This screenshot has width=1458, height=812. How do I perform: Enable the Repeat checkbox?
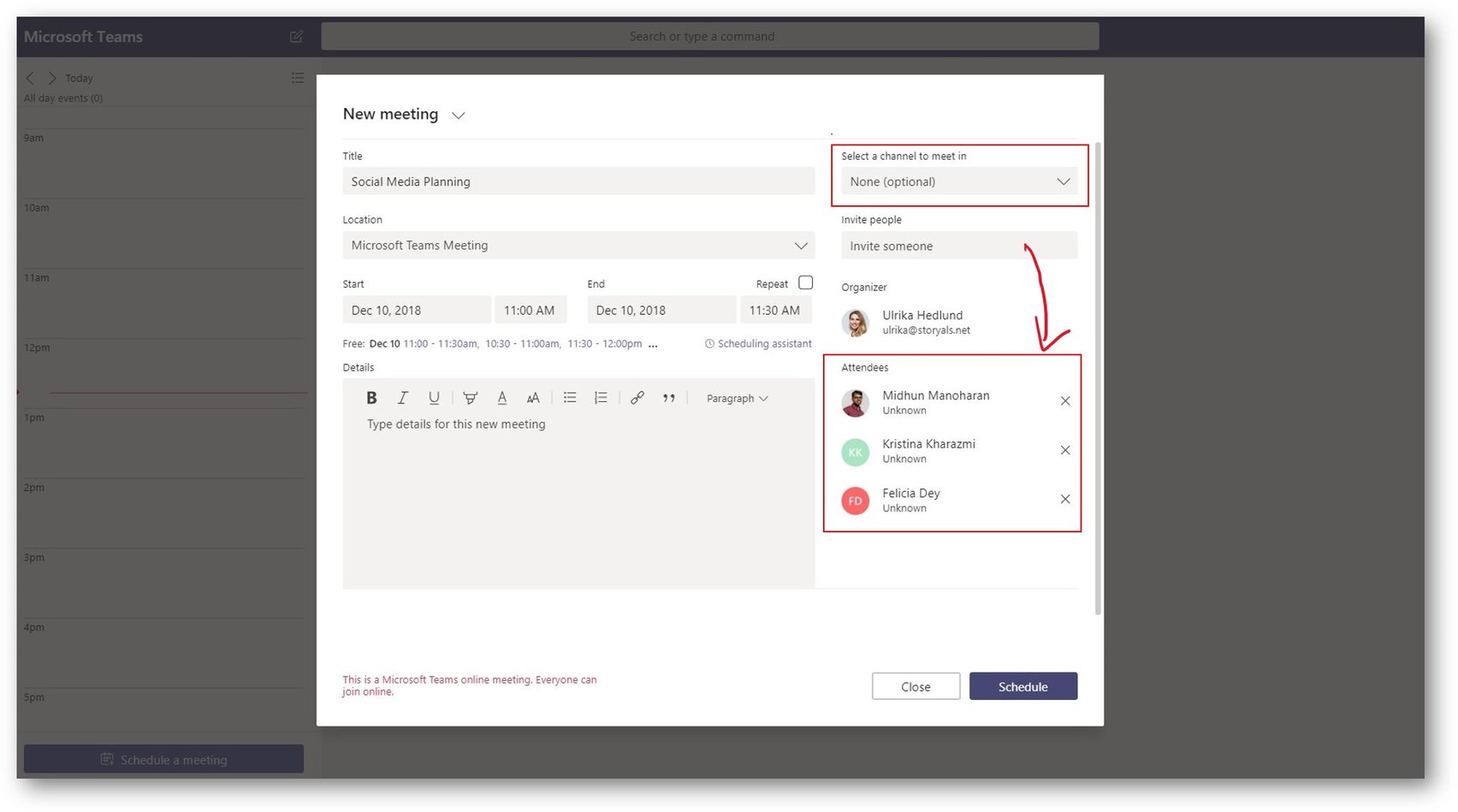(805, 282)
